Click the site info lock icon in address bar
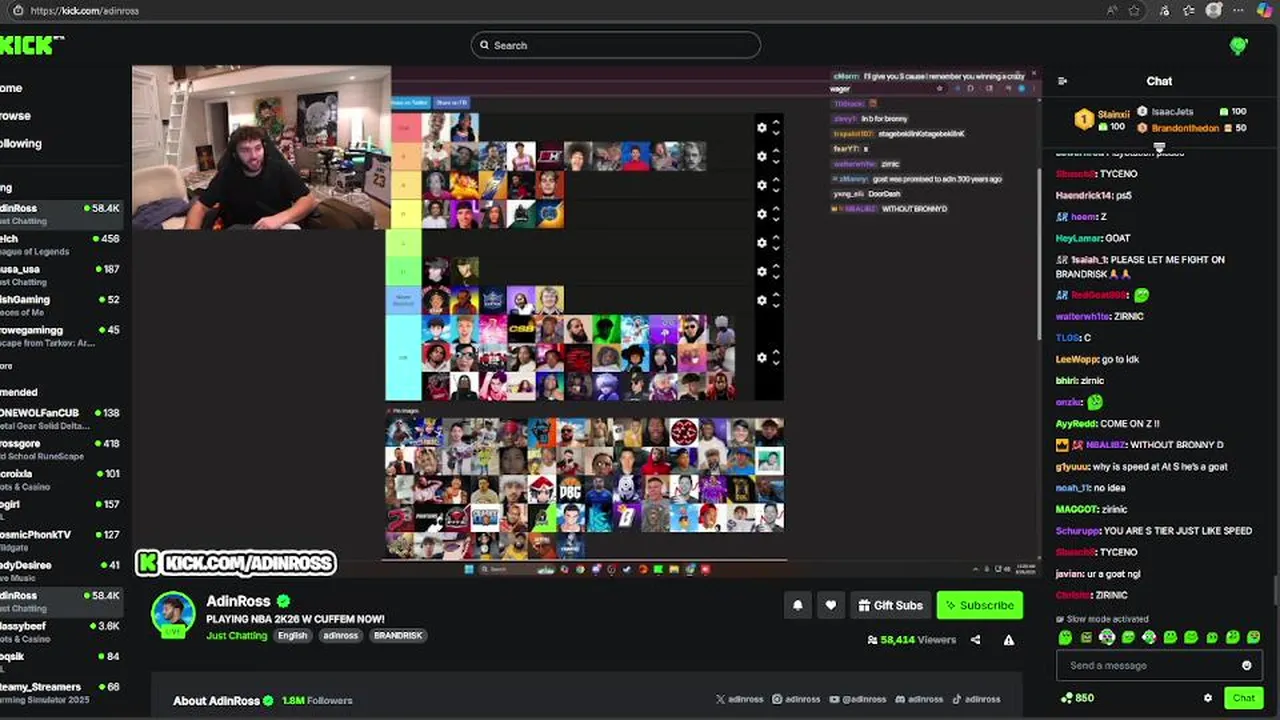Image resolution: width=1280 pixels, height=720 pixels. 17,10
